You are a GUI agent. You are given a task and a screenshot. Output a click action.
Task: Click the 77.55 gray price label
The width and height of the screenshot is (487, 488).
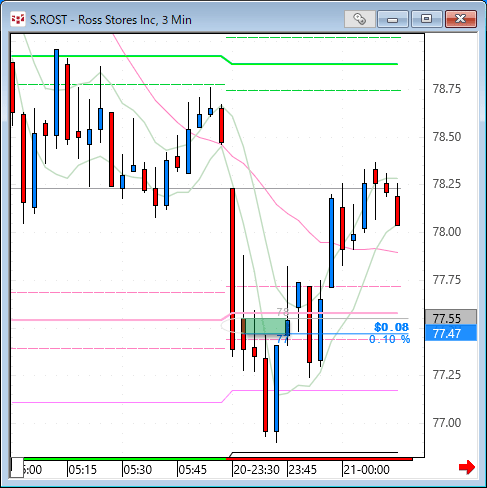(451, 318)
